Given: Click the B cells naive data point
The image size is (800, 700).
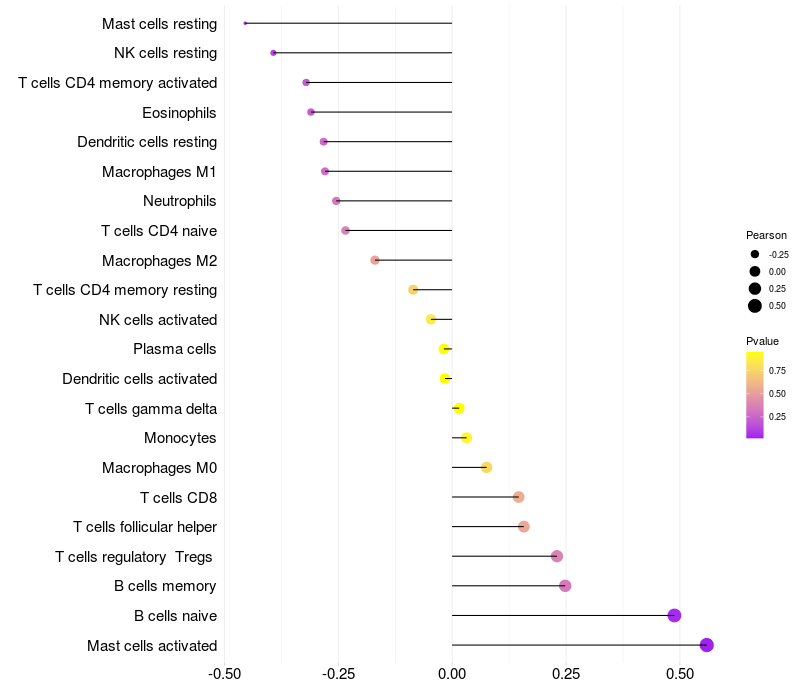Looking at the screenshot, I should (674, 615).
